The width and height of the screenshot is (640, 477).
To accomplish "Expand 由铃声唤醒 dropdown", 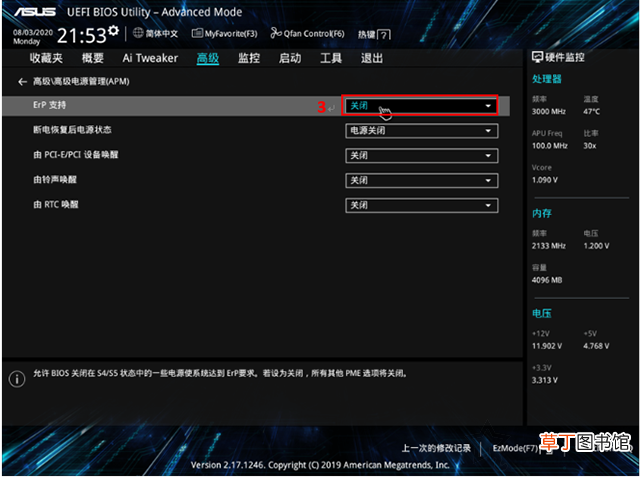I will tap(421, 181).
